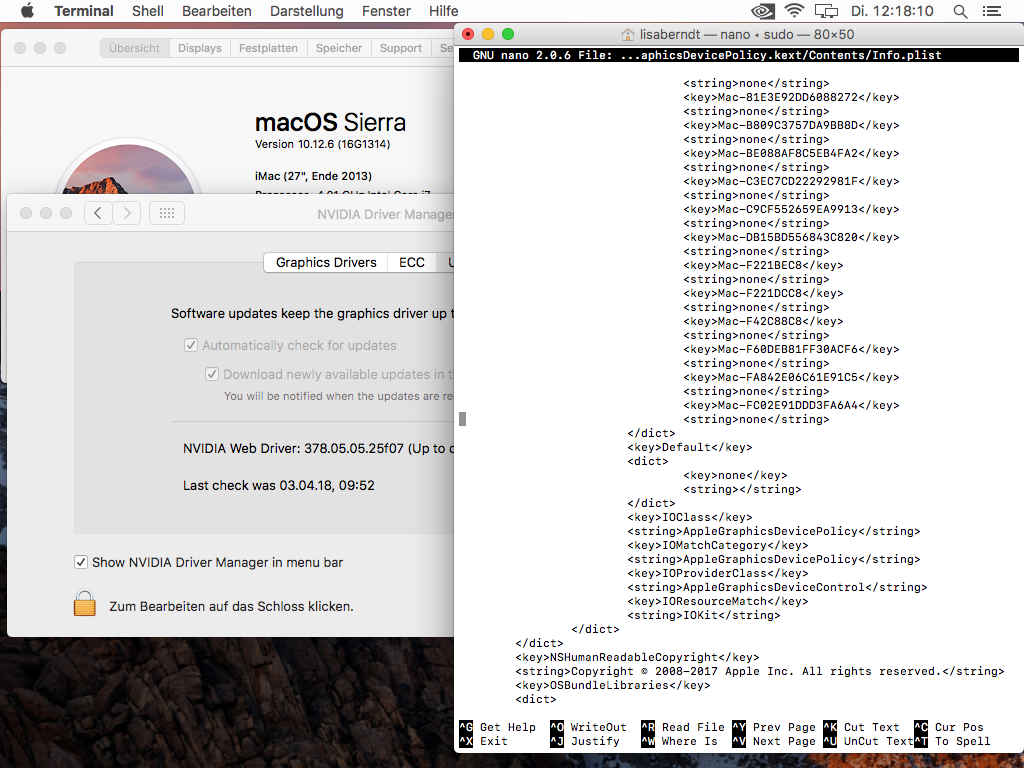Image resolution: width=1024 pixels, height=768 pixels.
Task: Click the Mac-81E3E92DD6088272 key line
Action: click(x=791, y=97)
